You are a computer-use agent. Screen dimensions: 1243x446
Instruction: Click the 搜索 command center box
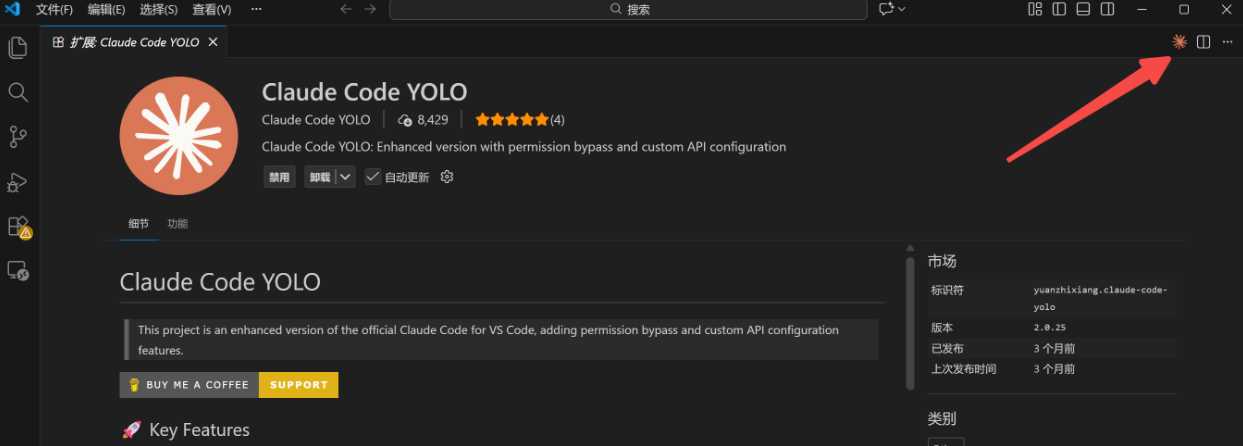[628, 9]
